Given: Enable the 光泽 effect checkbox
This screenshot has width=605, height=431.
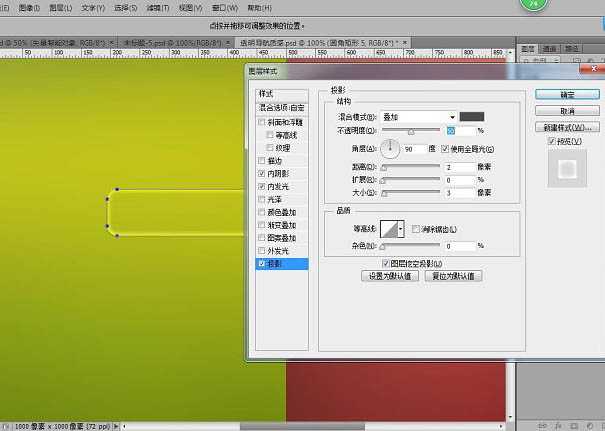Looking at the screenshot, I should pyautogui.click(x=261, y=199).
